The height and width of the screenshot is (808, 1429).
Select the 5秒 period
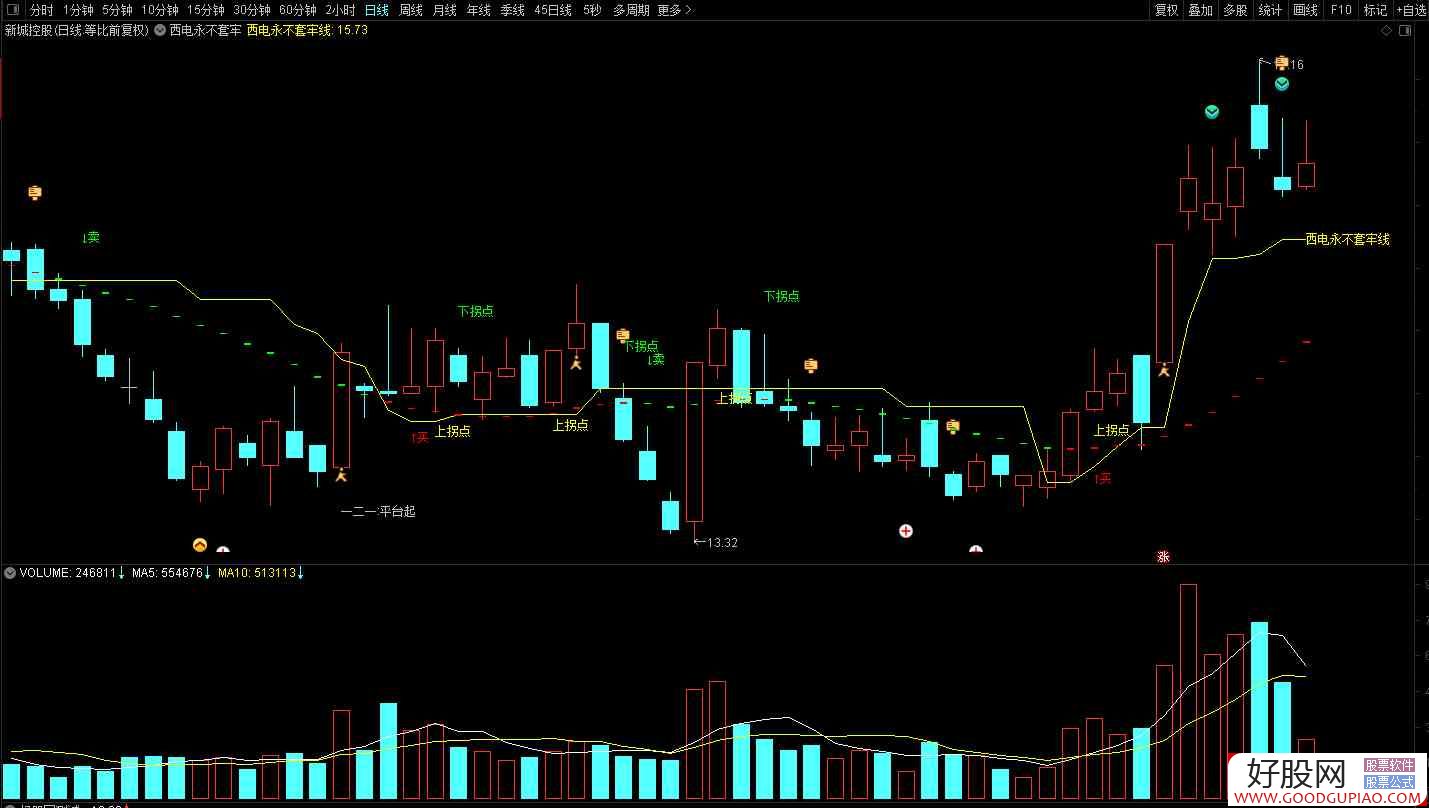pos(592,10)
